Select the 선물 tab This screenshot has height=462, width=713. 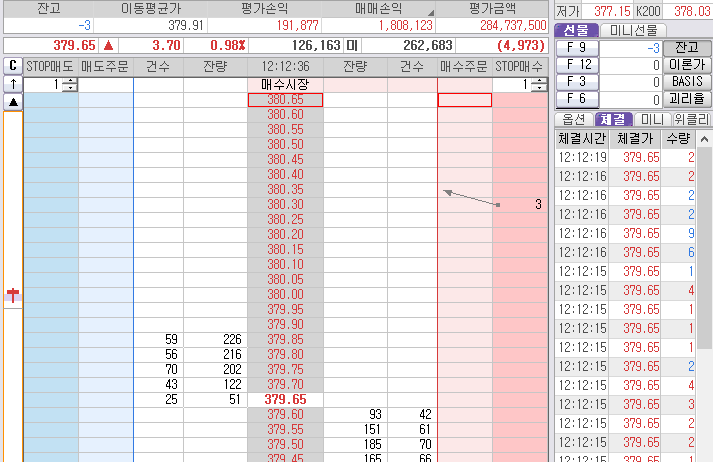tap(576, 30)
